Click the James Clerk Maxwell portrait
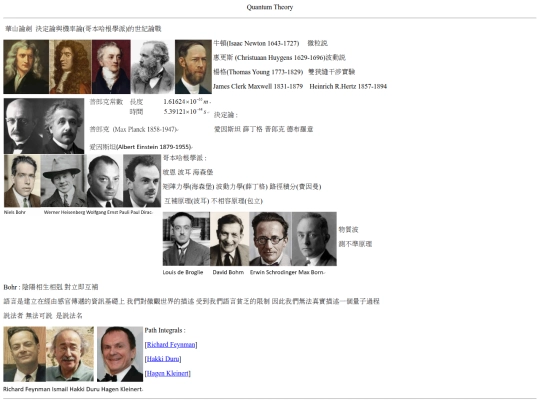The width and height of the screenshot is (540, 405). [x=153, y=67]
